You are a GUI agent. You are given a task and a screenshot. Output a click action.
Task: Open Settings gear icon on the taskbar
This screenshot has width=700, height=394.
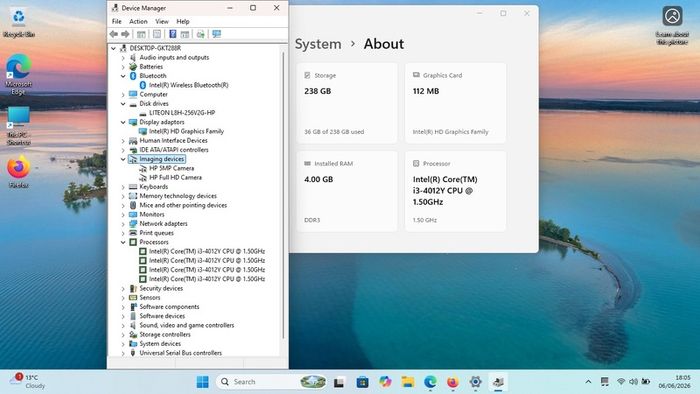tap(475, 382)
